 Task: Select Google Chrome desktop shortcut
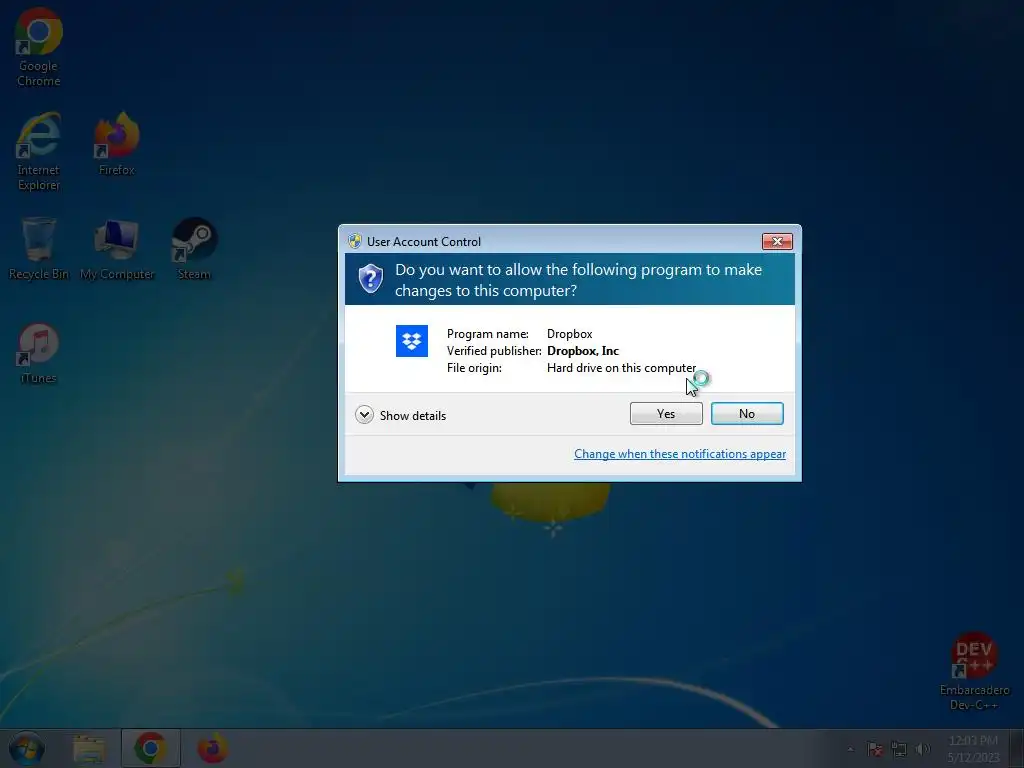tap(39, 47)
